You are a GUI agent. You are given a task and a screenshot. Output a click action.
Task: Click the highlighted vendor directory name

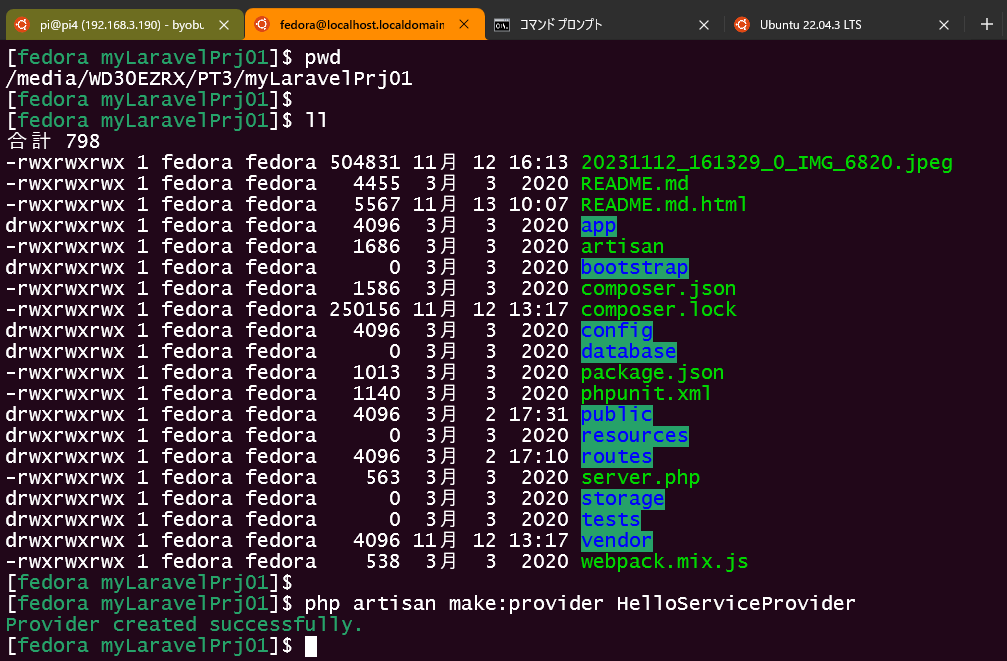tap(616, 540)
